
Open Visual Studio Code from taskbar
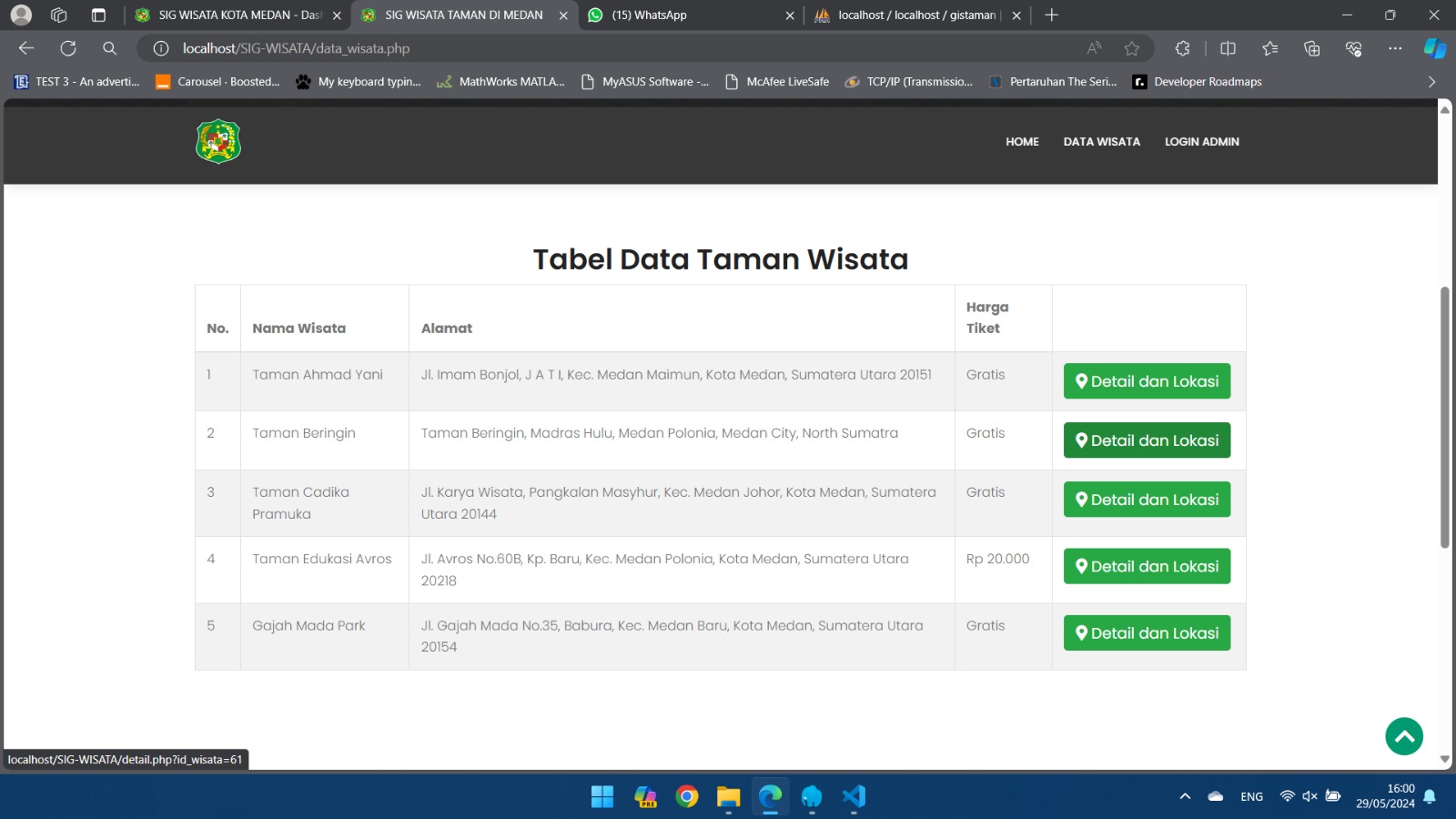(853, 797)
